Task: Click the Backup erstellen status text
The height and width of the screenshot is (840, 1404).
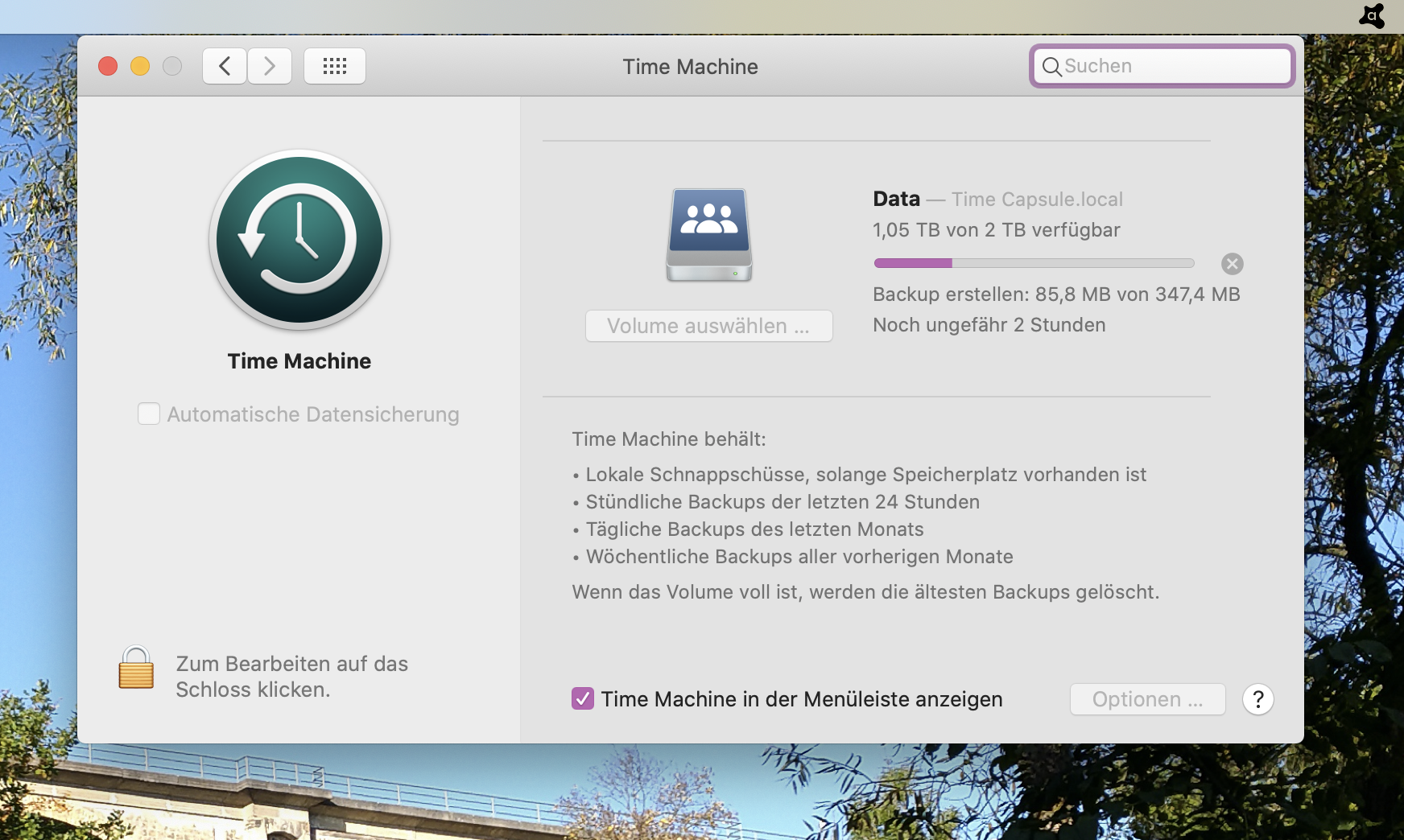Action: (x=1056, y=294)
